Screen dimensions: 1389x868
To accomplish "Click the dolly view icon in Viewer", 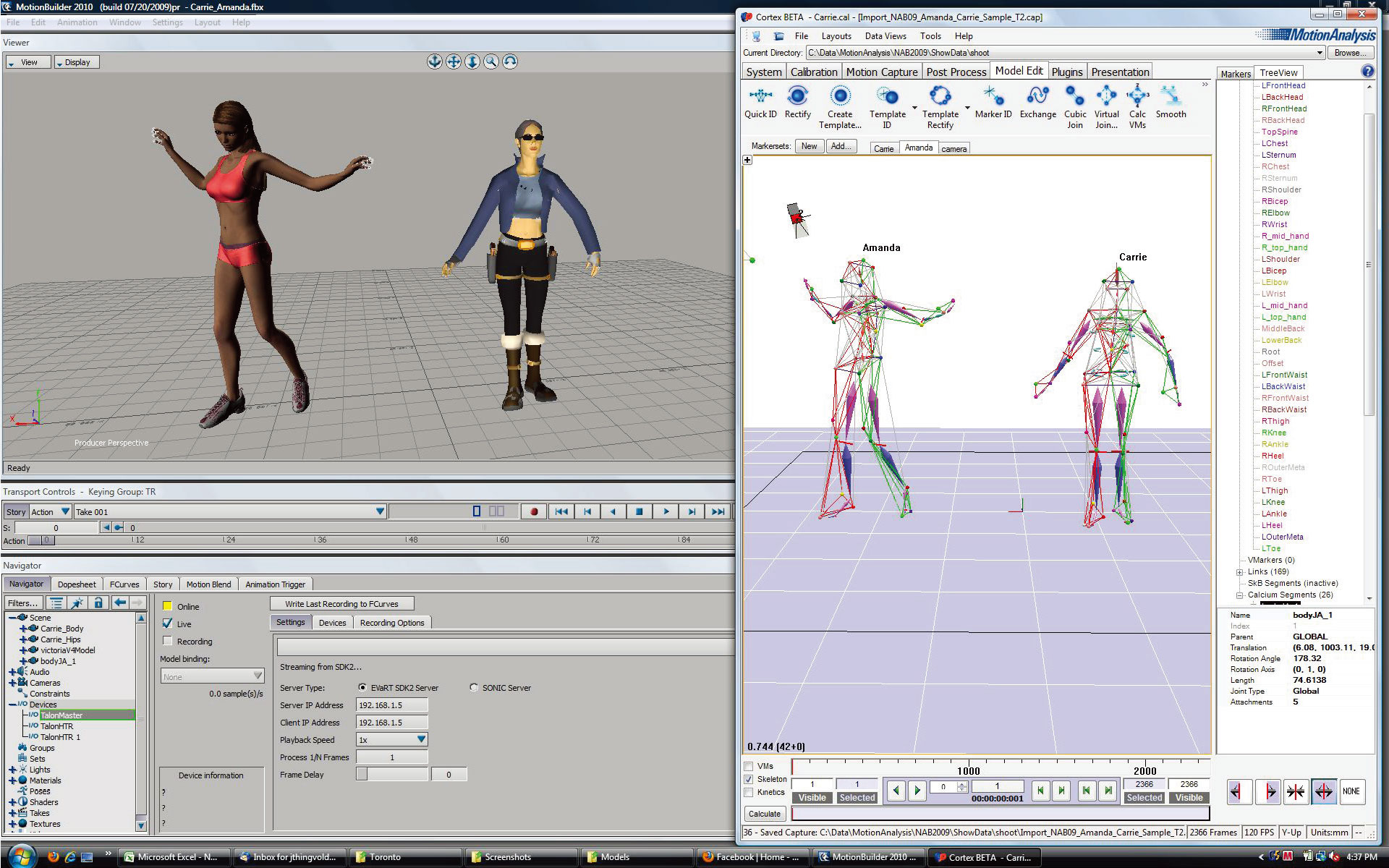I will click(x=472, y=61).
